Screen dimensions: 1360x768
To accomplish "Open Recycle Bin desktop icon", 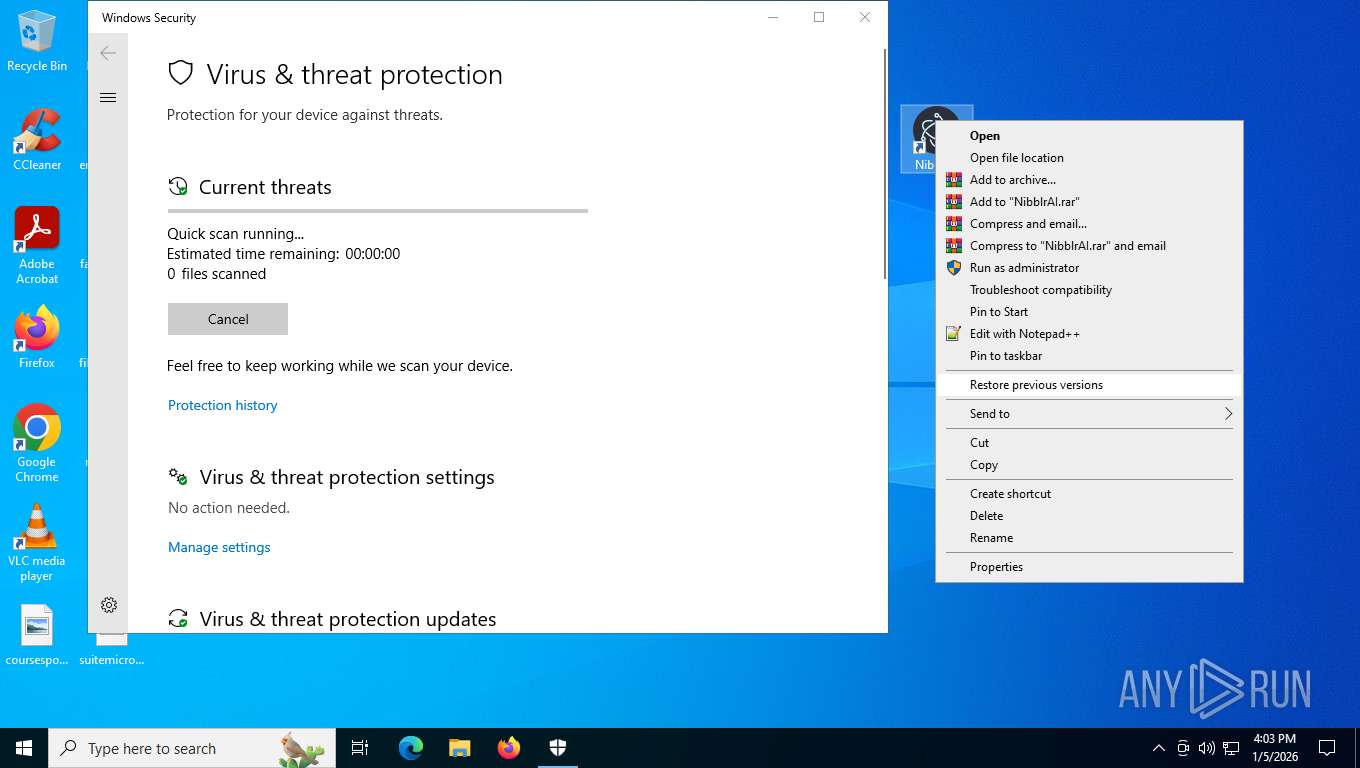I will pyautogui.click(x=37, y=42).
